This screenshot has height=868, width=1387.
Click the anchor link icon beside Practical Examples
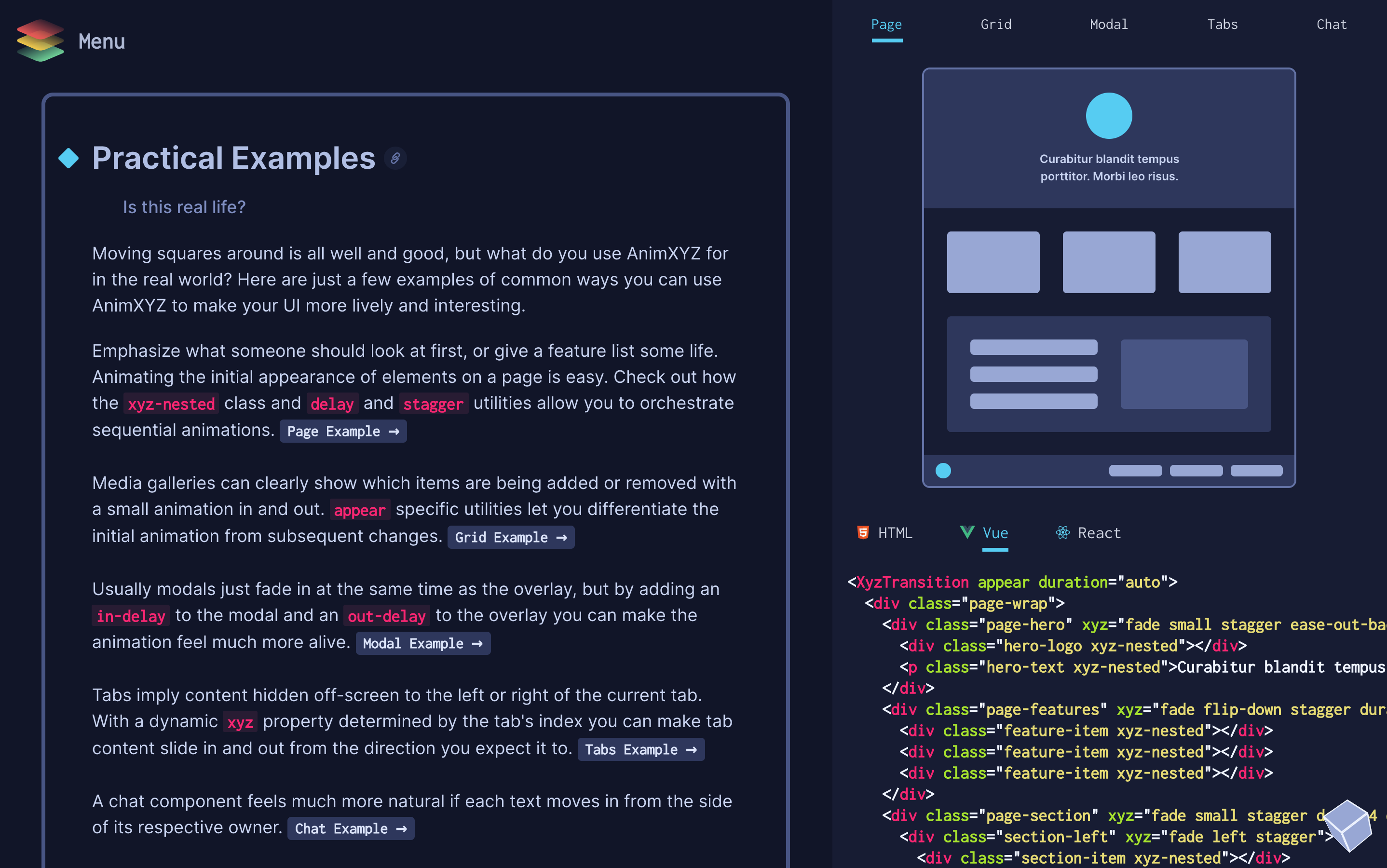(x=395, y=158)
